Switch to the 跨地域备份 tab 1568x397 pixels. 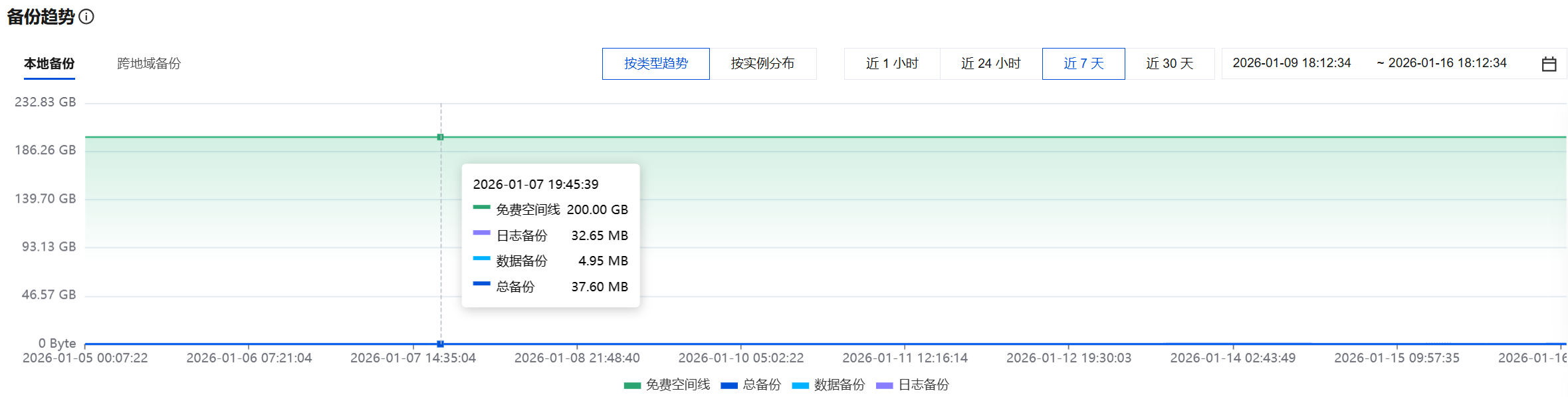[149, 64]
